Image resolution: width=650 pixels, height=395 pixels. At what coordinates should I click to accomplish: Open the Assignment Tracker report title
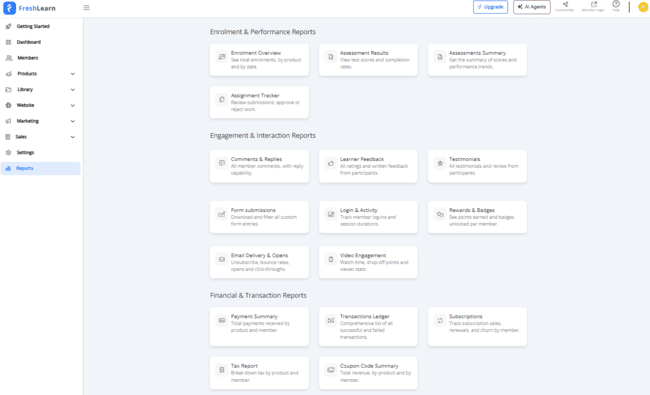255,96
